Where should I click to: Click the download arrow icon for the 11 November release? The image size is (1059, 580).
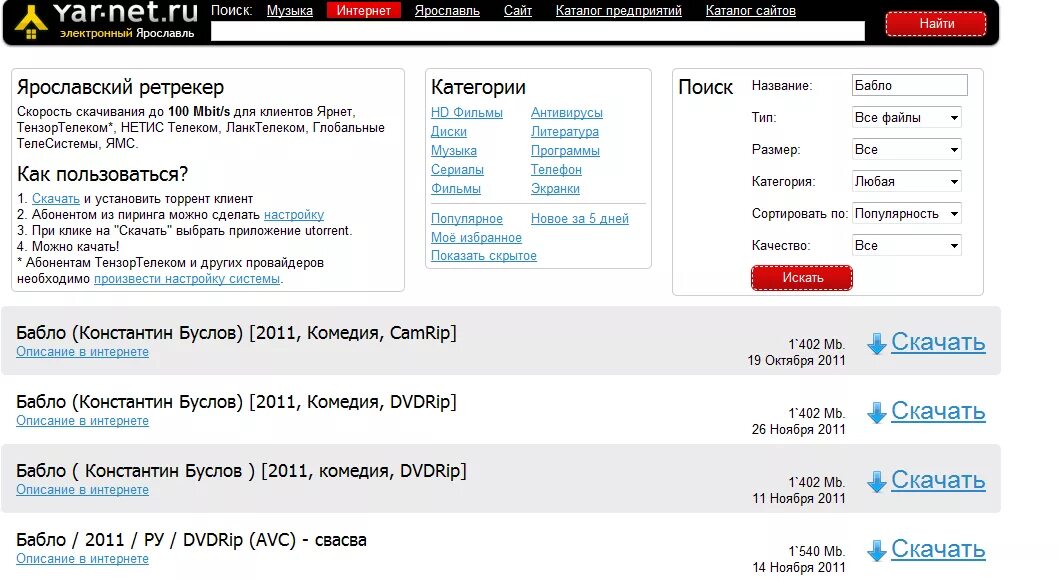point(877,480)
